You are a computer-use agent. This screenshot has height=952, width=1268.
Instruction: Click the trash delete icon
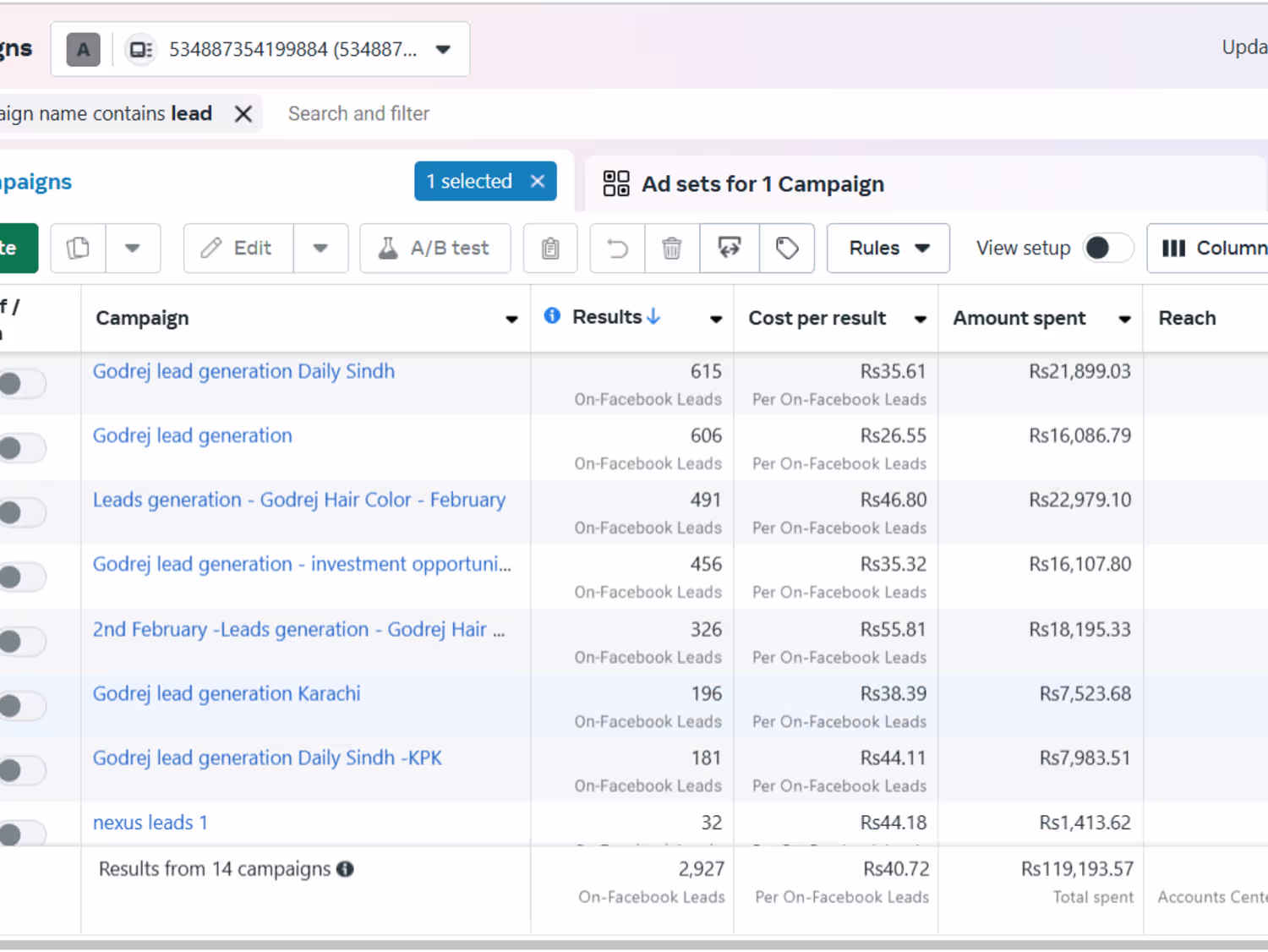tap(672, 249)
